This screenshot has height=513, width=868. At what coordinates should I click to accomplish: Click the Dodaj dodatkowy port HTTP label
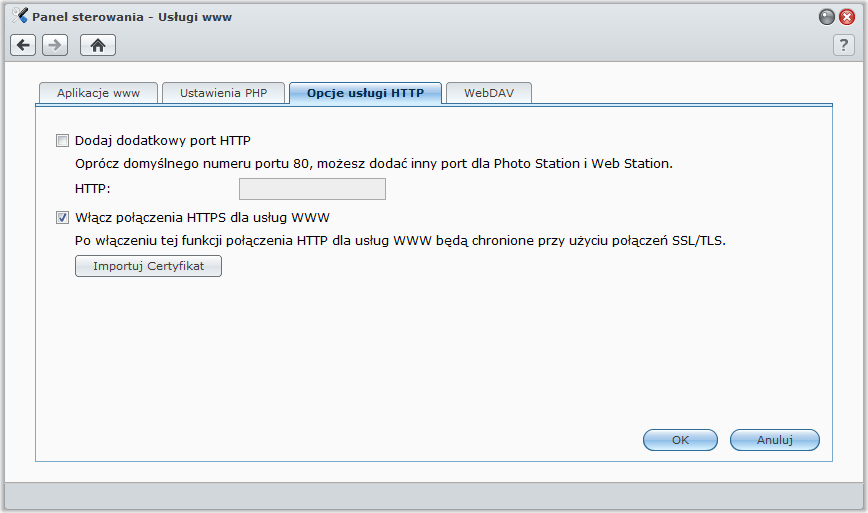163,141
